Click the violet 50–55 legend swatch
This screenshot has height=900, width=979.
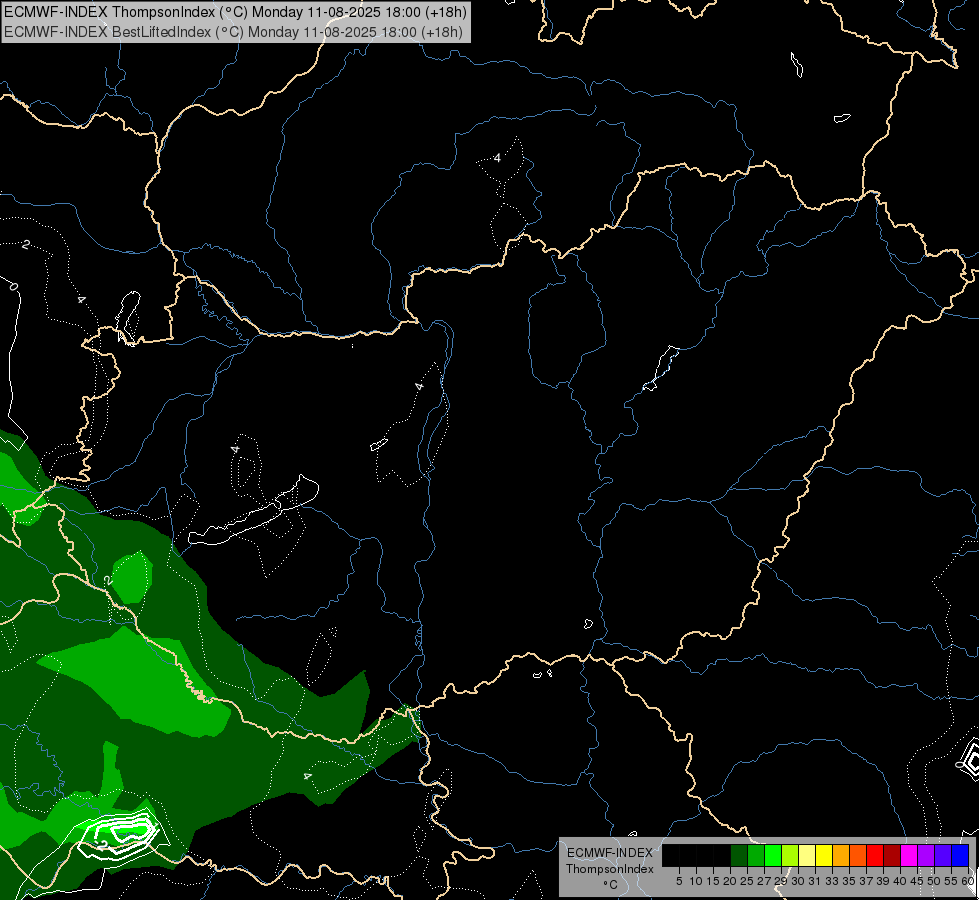coord(943,855)
